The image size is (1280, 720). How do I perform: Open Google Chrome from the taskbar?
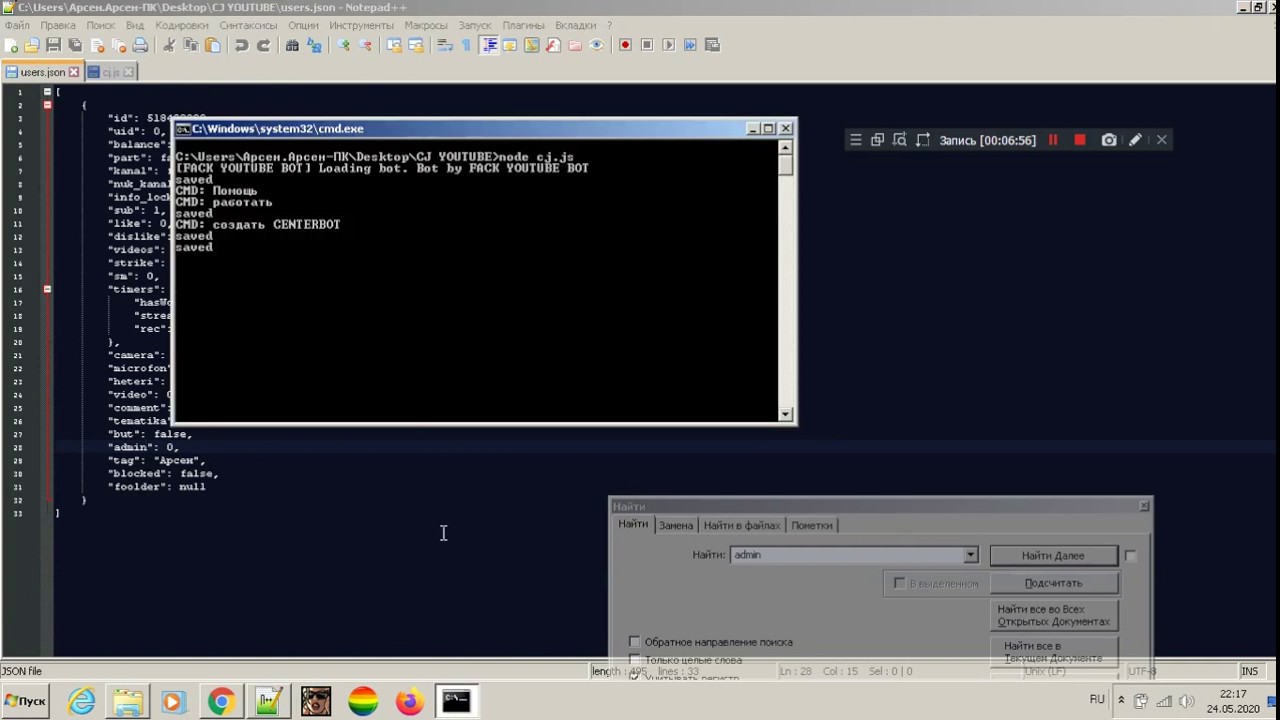click(221, 702)
